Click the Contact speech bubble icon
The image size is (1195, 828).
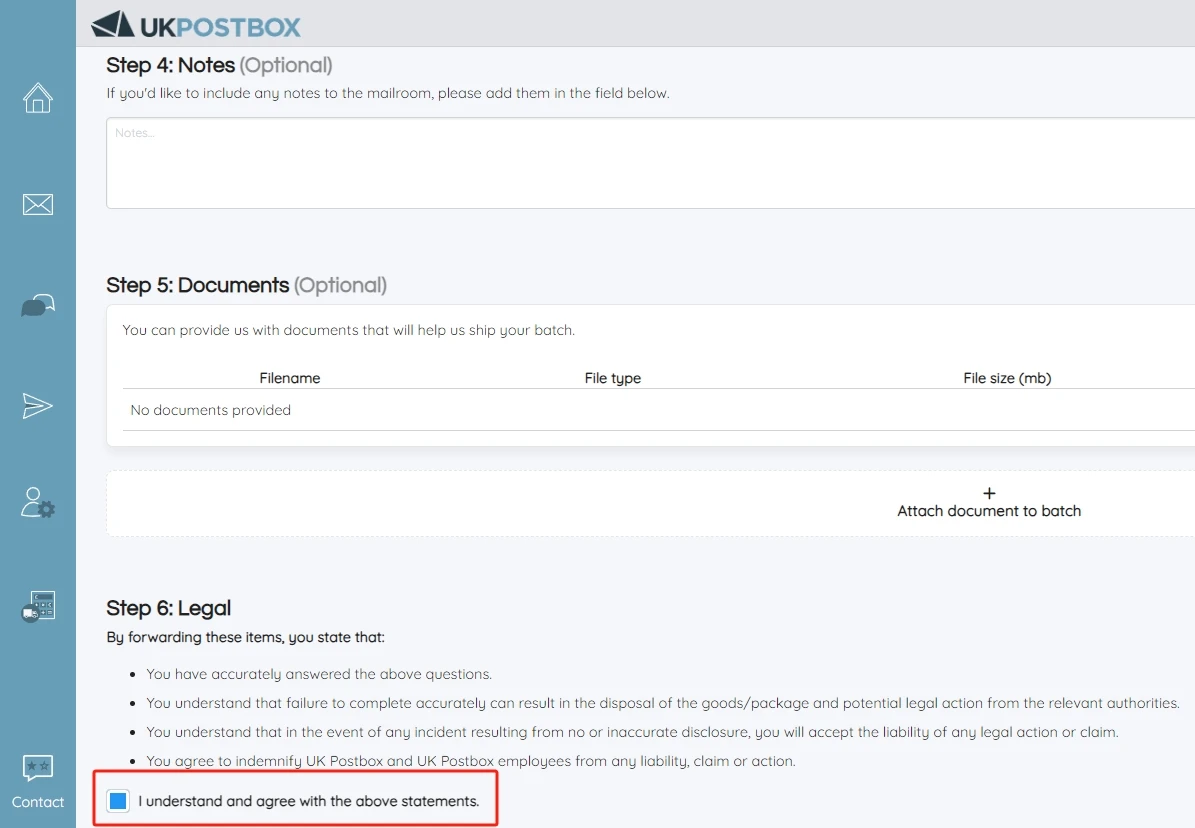tap(38, 768)
